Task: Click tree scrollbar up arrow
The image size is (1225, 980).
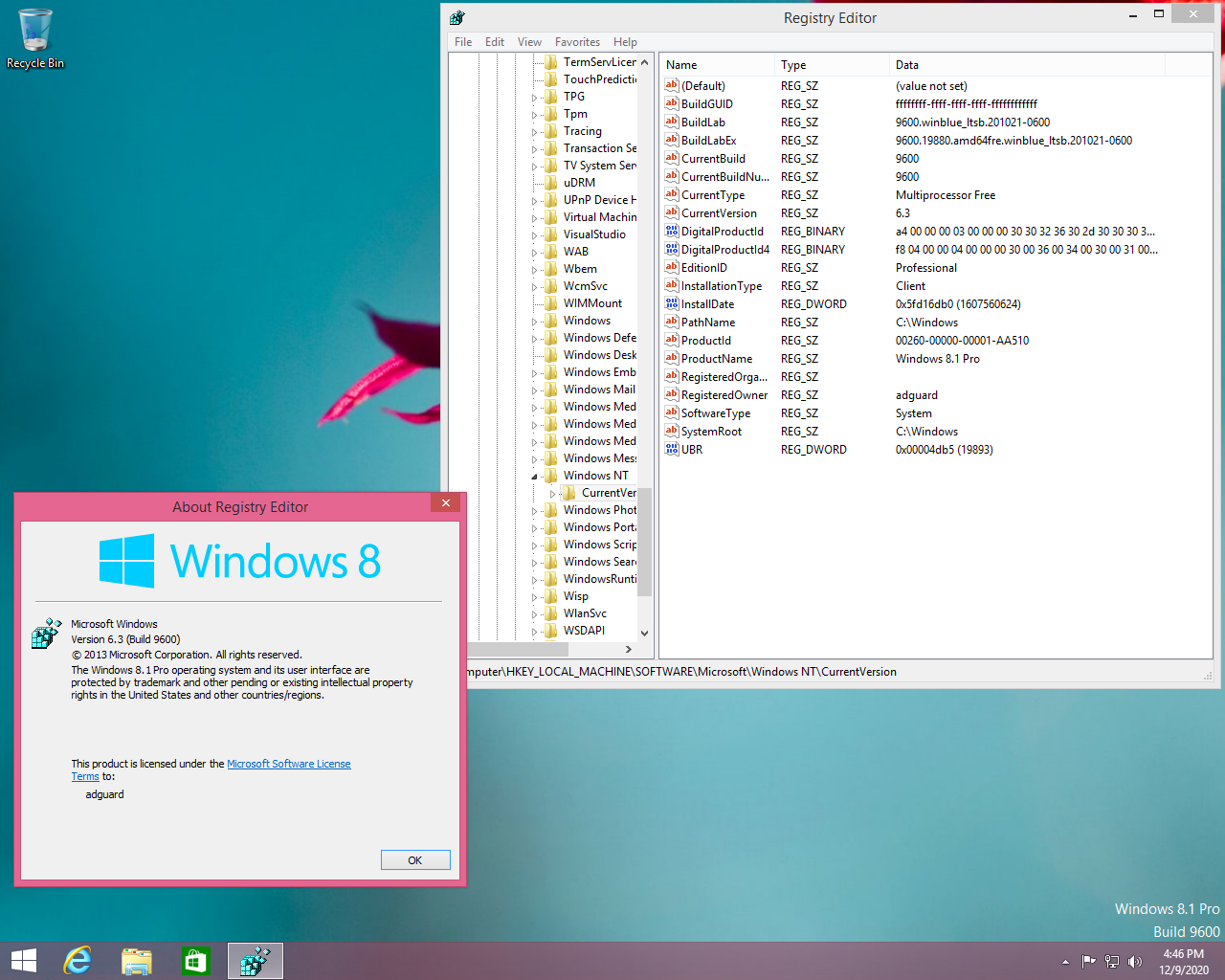Action: [644, 62]
